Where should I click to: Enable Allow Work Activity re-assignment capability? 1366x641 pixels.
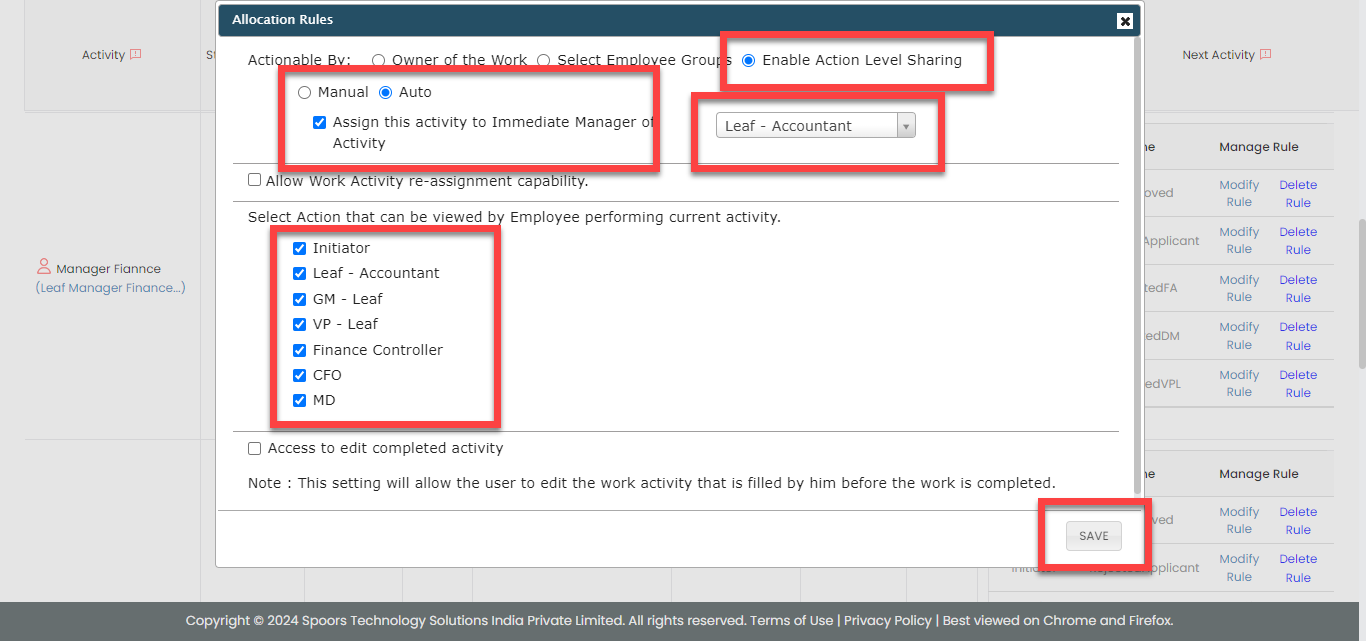(255, 181)
